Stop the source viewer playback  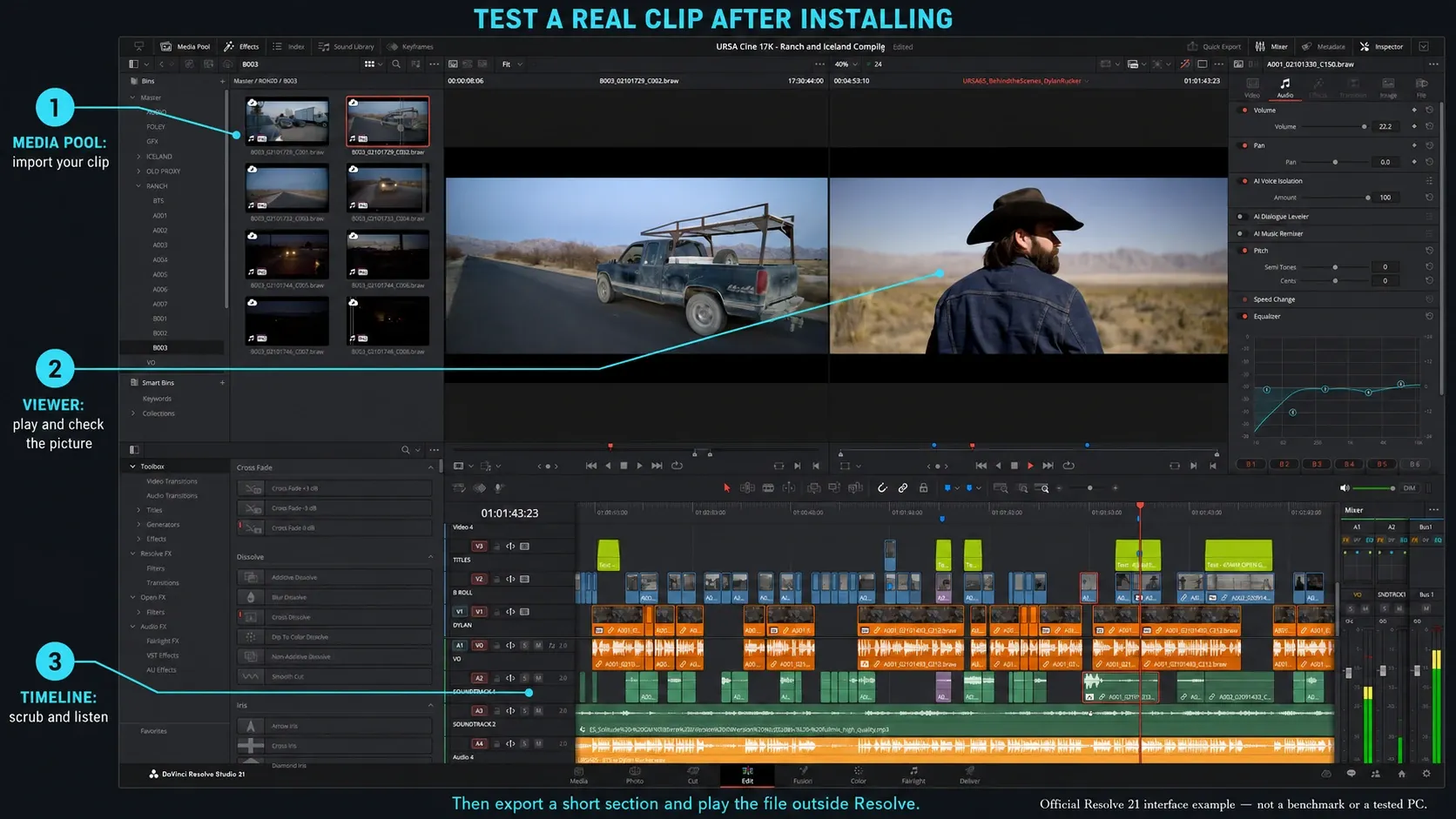pyautogui.click(x=624, y=466)
